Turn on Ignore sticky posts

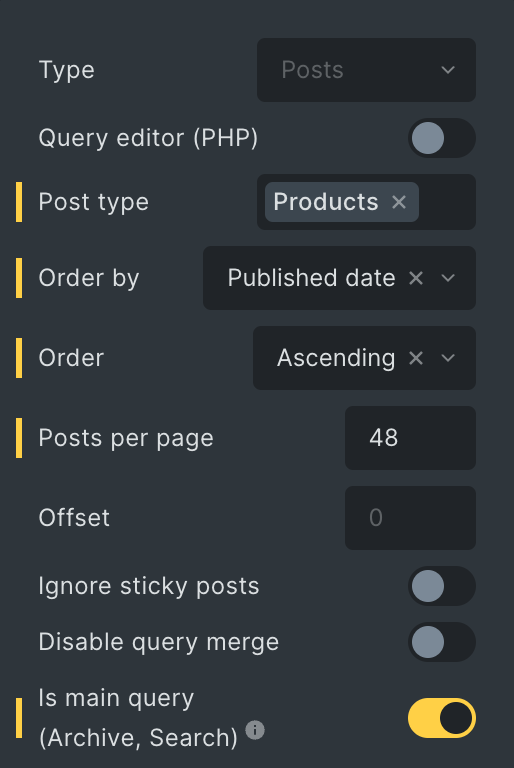(x=441, y=586)
